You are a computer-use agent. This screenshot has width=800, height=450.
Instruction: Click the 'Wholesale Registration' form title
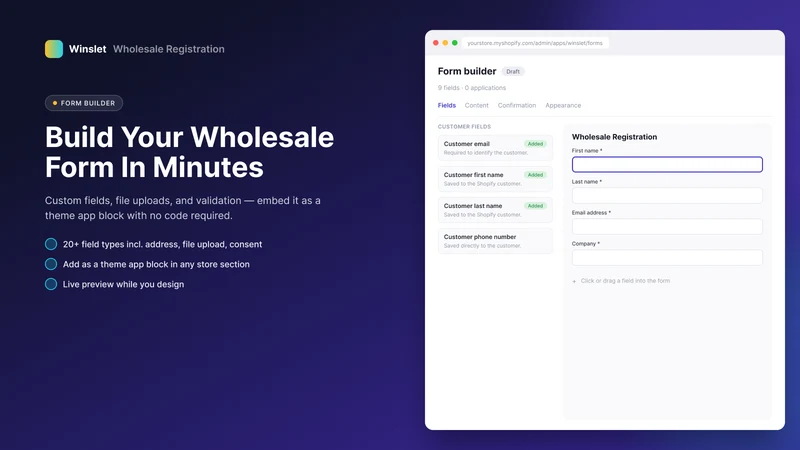coord(614,137)
